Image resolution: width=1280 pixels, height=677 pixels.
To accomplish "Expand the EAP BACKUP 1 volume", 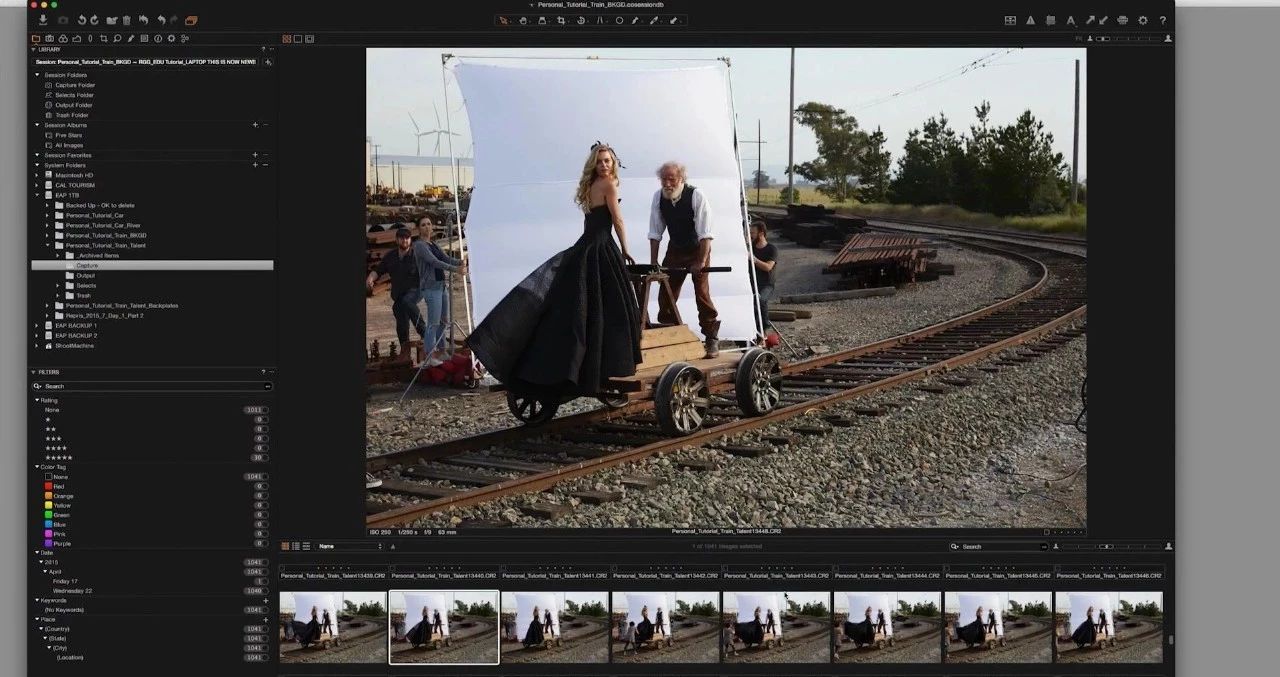I will tap(38, 325).
